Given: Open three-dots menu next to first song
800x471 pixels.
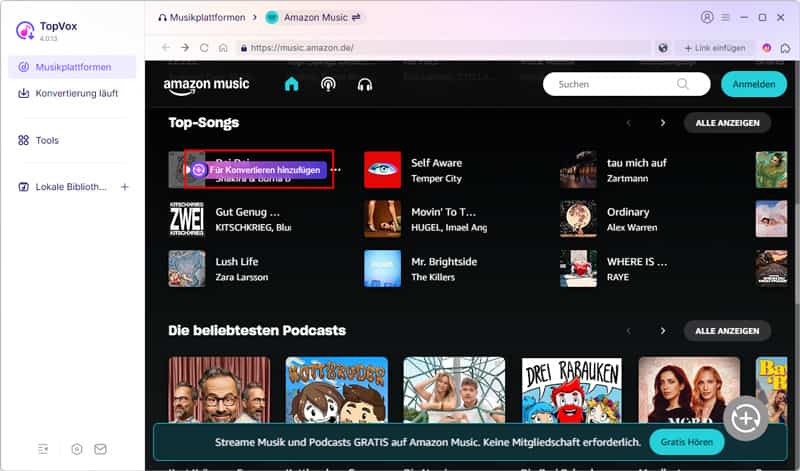Looking at the screenshot, I should tap(336, 170).
